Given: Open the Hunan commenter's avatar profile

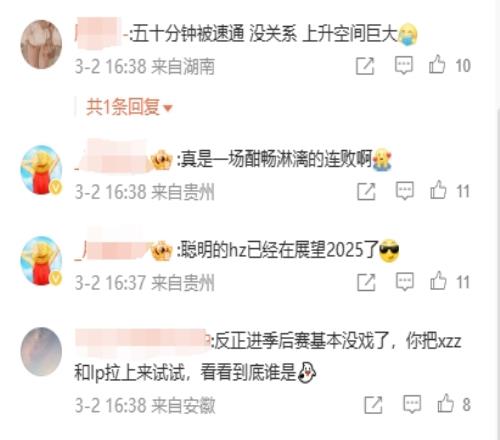Looking at the screenshot, I should pos(41,44).
